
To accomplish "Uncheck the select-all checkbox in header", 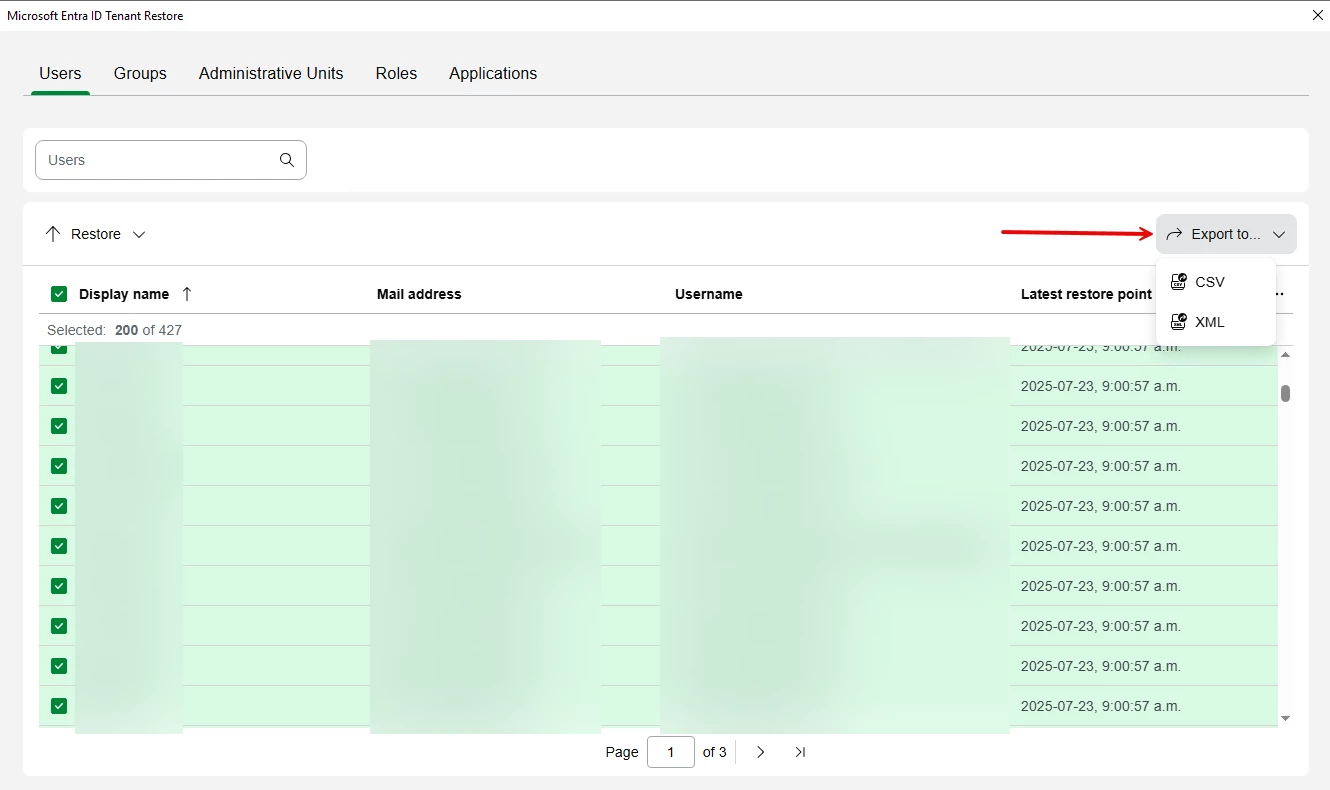I will point(59,294).
